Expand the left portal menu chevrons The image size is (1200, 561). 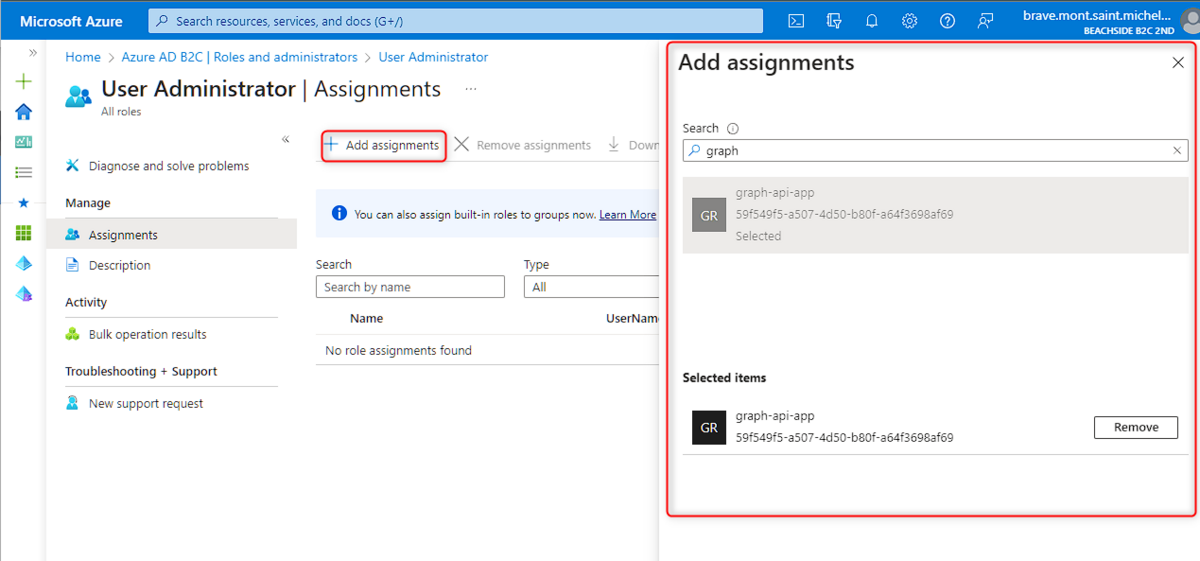(33, 53)
